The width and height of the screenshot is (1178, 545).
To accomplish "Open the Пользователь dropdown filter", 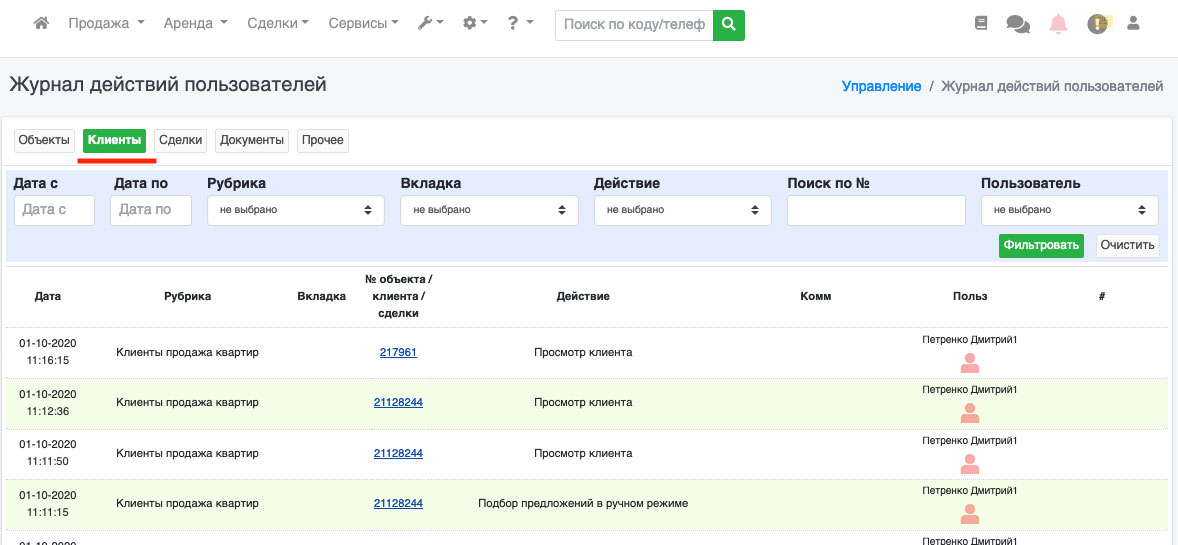I will pos(1069,210).
